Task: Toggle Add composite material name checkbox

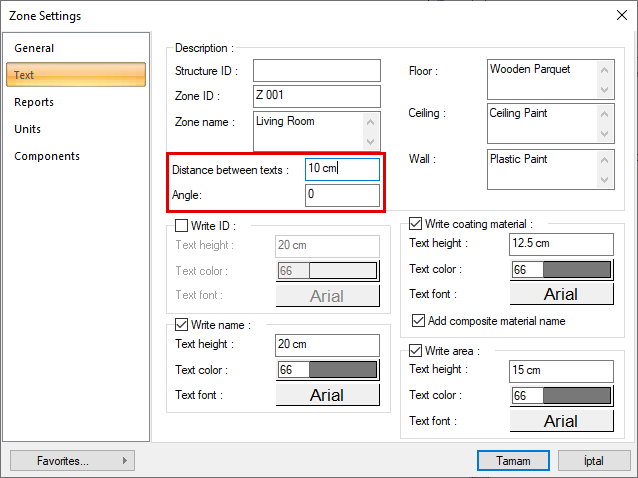Action: (419, 321)
